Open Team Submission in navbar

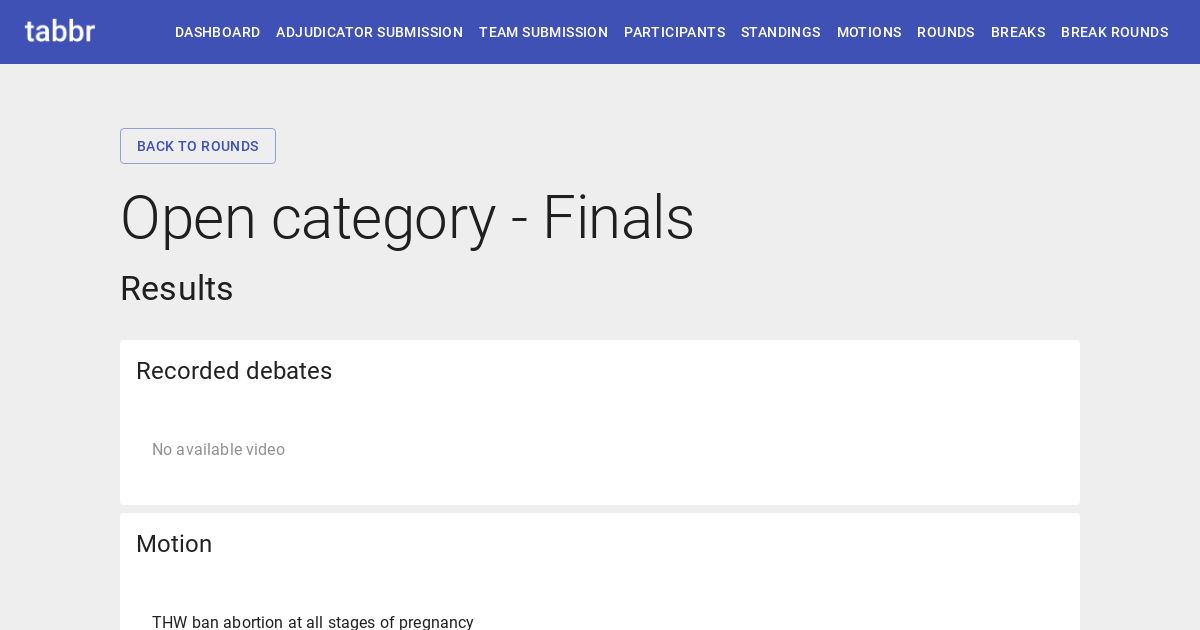click(x=543, y=32)
